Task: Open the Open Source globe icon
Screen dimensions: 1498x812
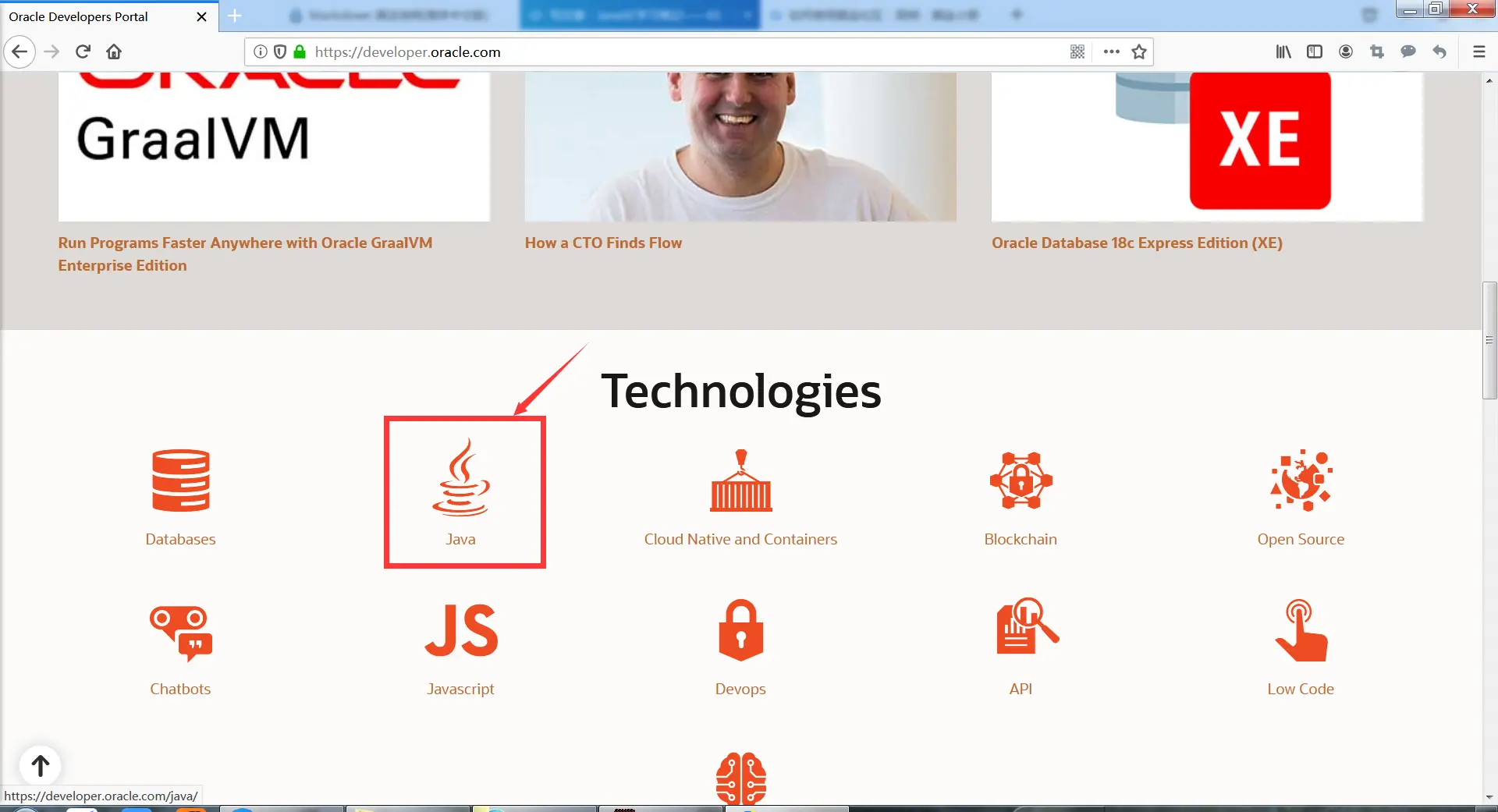Action: point(1301,480)
